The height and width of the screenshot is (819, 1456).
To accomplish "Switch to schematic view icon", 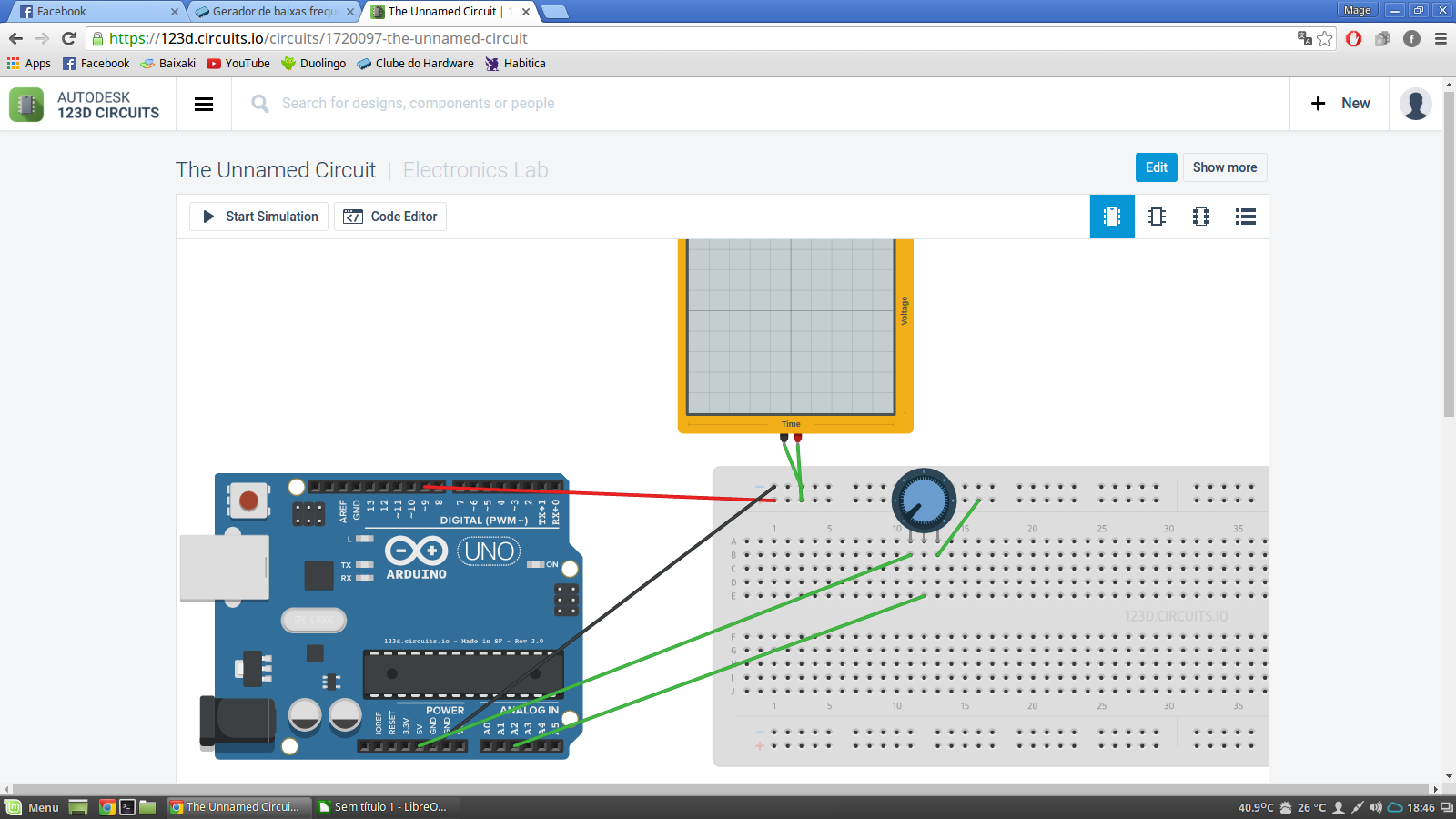I will (x=1157, y=217).
